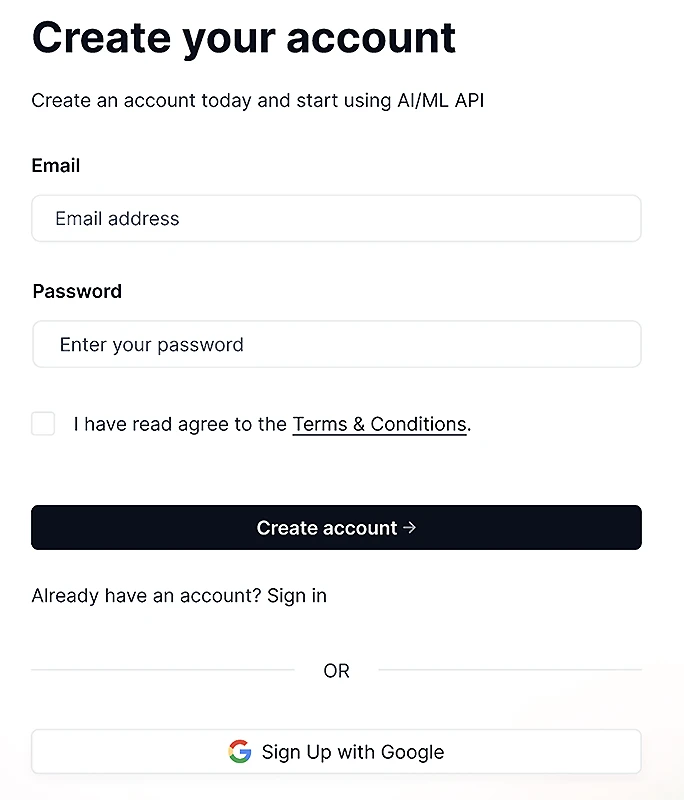Check the Terms & Conditions agreement box
This screenshot has height=800, width=684.
tap(43, 424)
